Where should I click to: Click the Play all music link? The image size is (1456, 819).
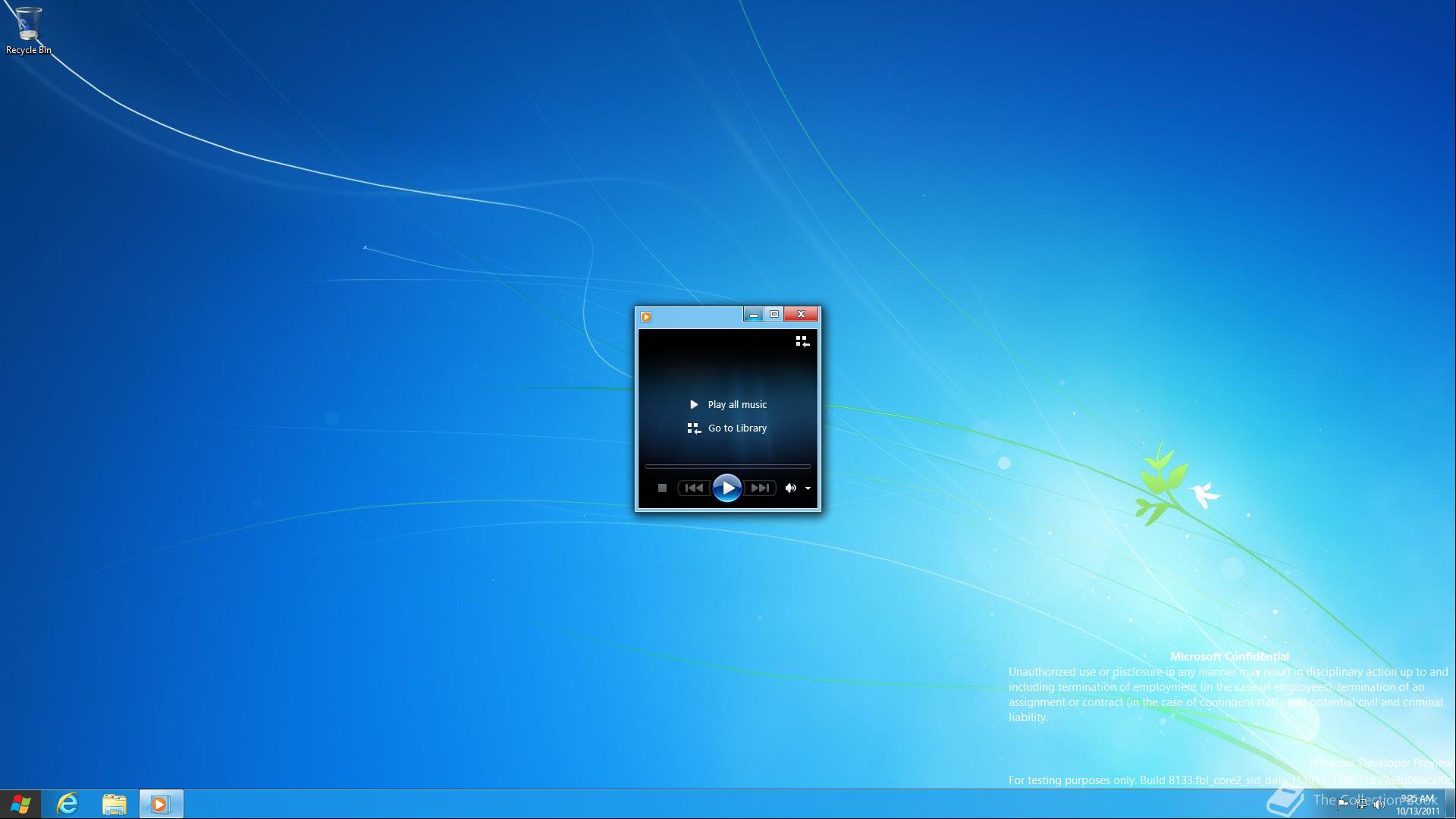pos(728,404)
